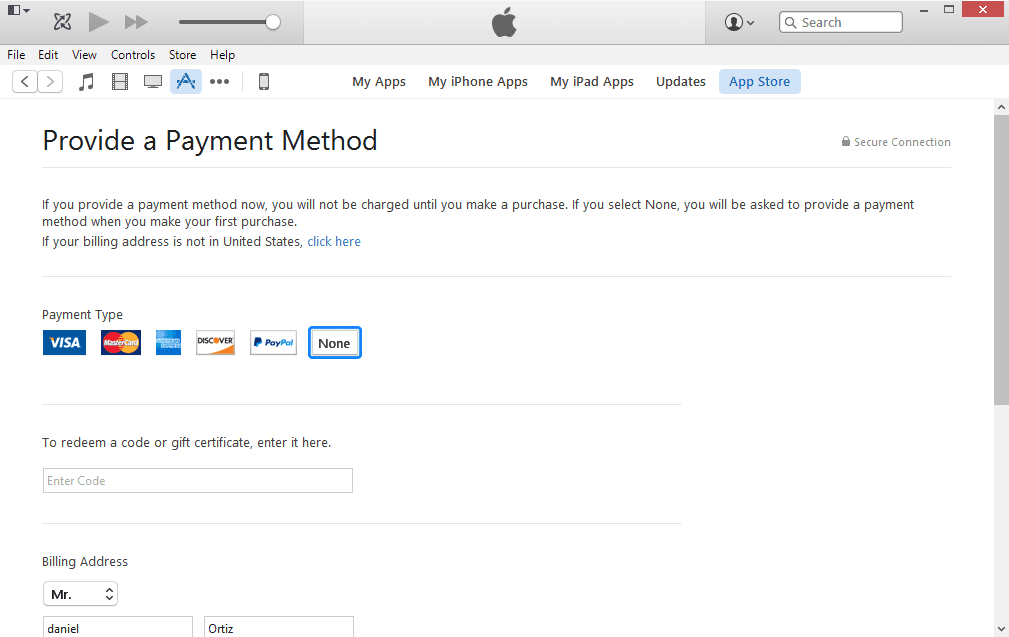The height and width of the screenshot is (637, 1009).
Task: Switch to the Updates tab
Action: click(x=680, y=81)
